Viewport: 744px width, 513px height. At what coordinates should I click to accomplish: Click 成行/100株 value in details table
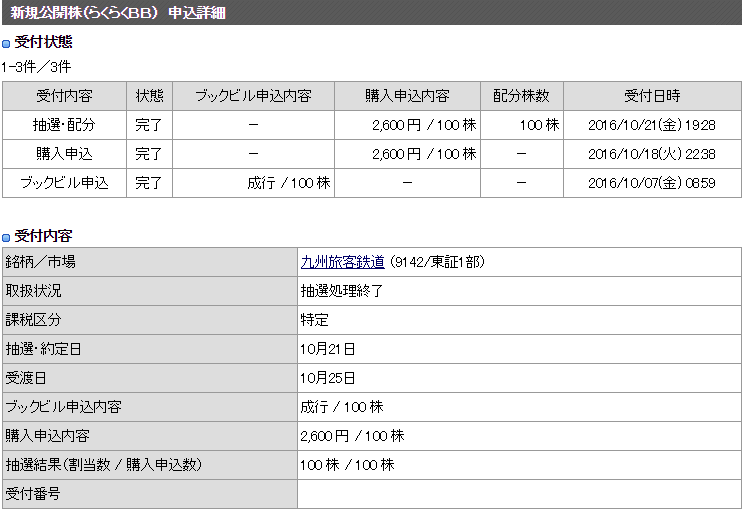tap(342, 407)
